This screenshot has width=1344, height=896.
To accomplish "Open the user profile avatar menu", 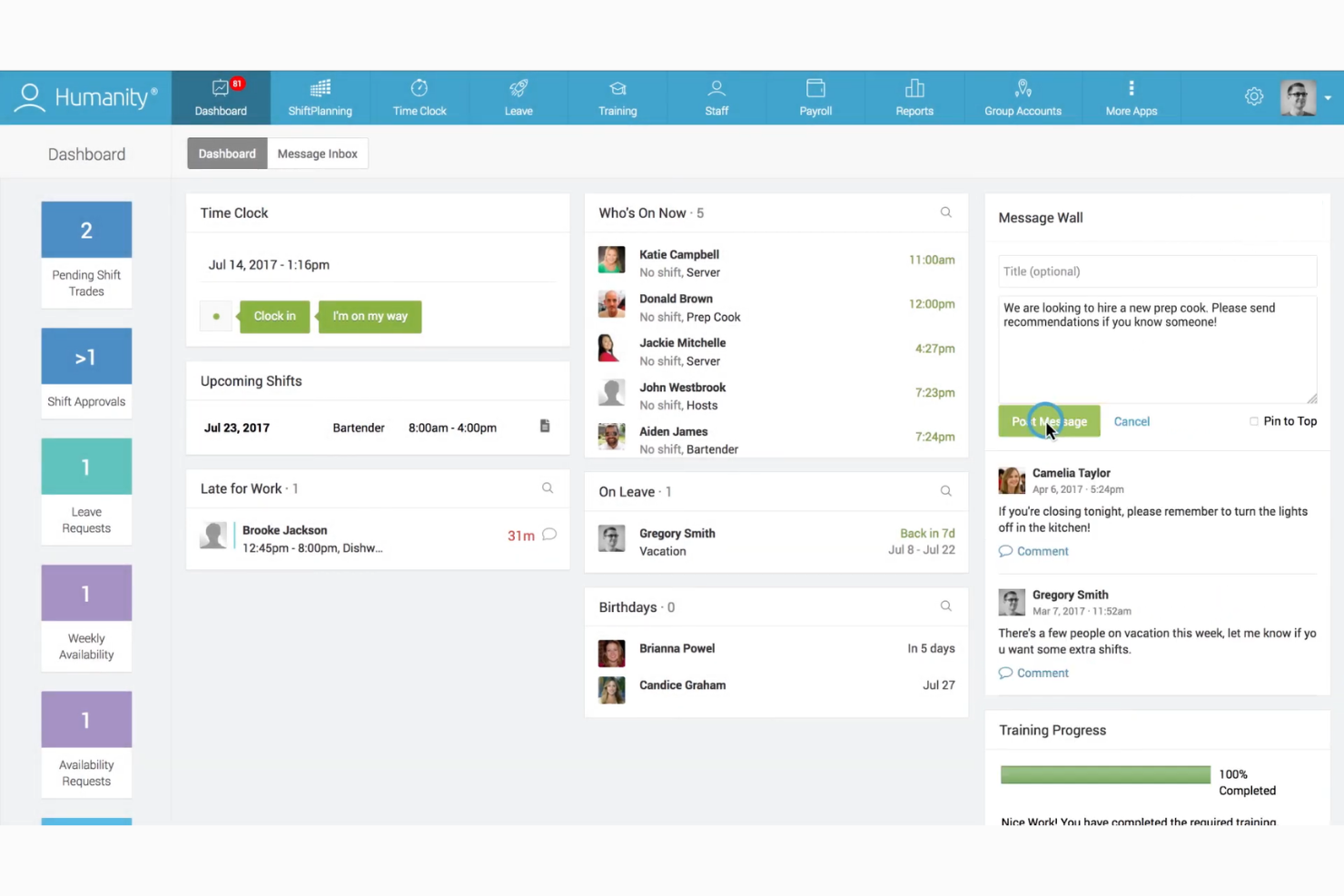I will tap(1298, 97).
